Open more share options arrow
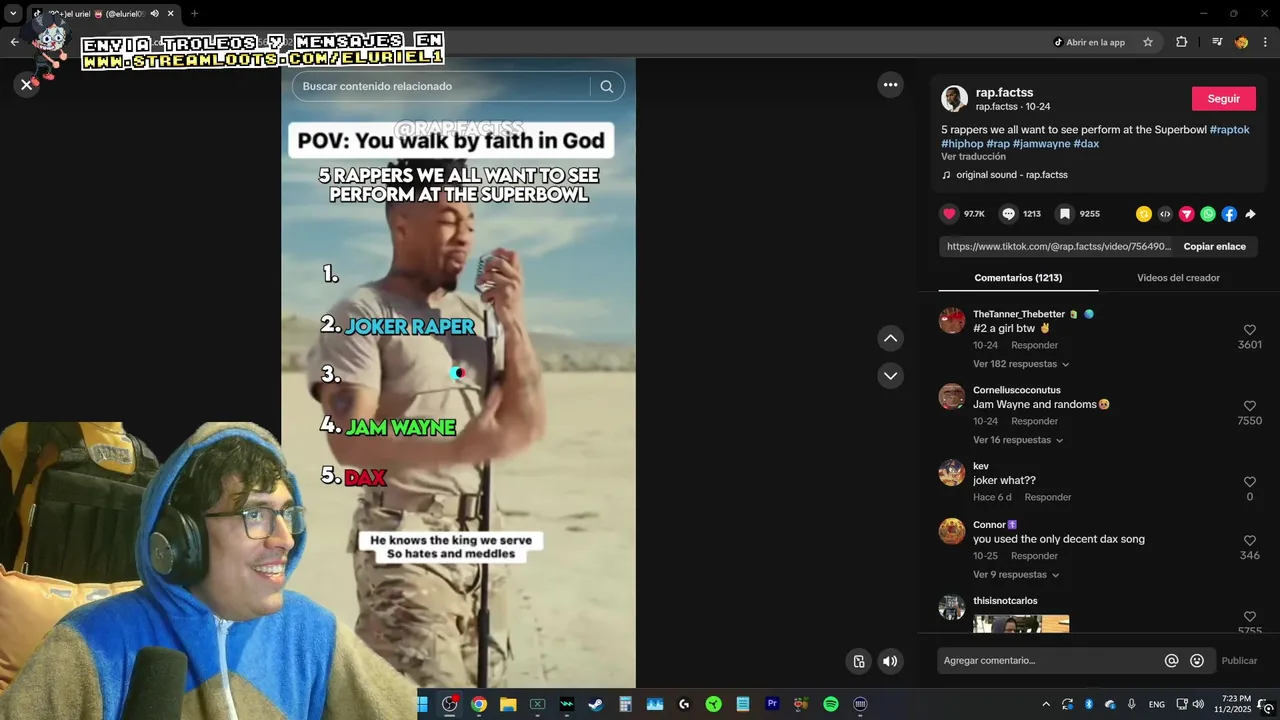This screenshot has height=720, width=1280. [x=1250, y=214]
